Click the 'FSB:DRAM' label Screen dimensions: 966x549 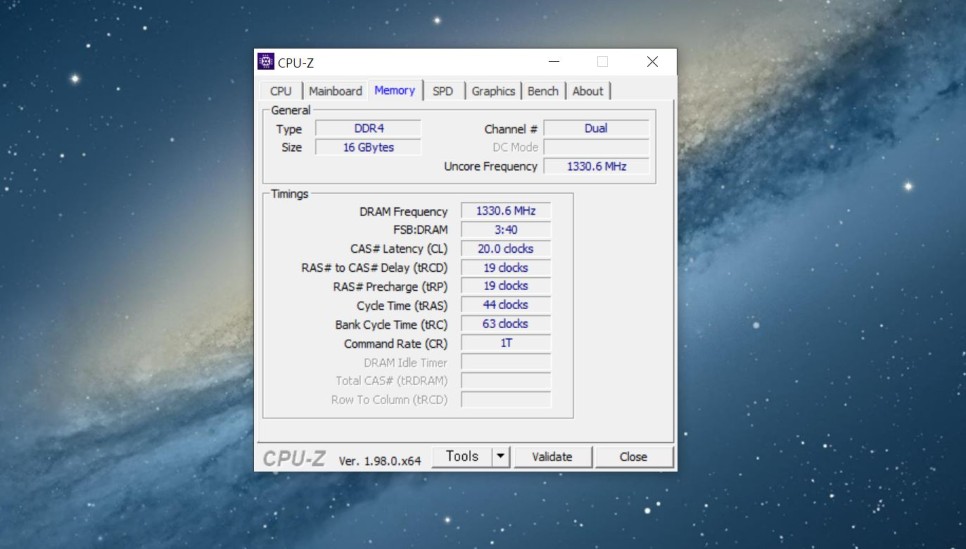tap(421, 230)
